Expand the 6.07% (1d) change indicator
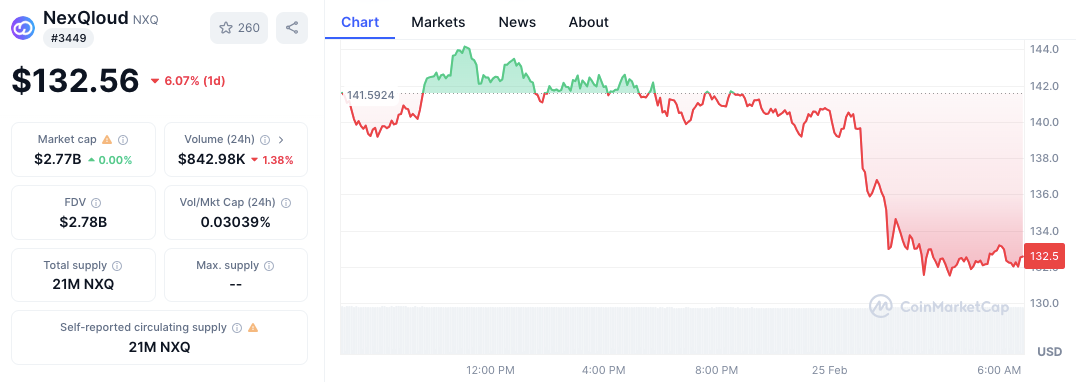The width and height of the screenshot is (1076, 382). tap(187, 81)
